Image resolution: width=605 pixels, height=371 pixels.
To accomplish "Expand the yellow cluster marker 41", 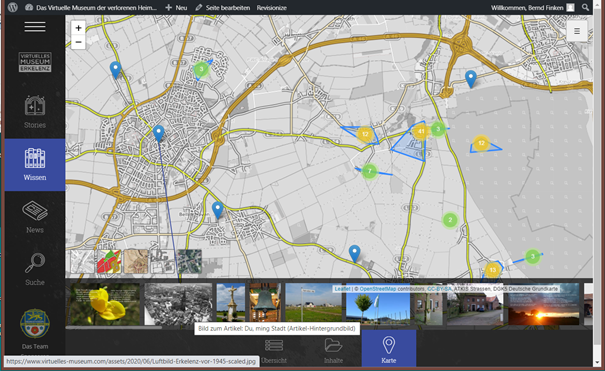I will pyautogui.click(x=421, y=132).
